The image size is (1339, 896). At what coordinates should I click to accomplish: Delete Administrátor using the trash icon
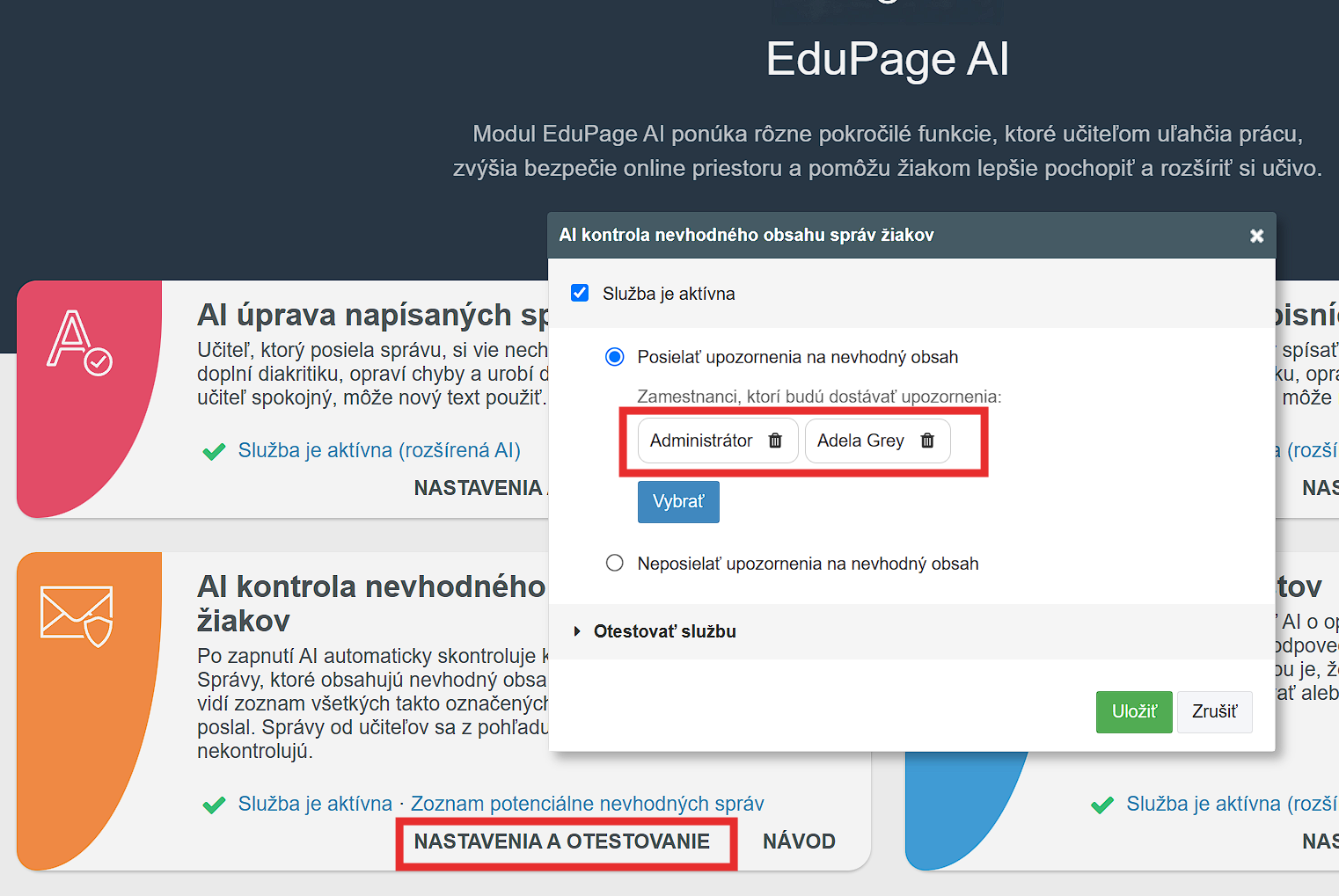pyautogui.click(x=775, y=441)
